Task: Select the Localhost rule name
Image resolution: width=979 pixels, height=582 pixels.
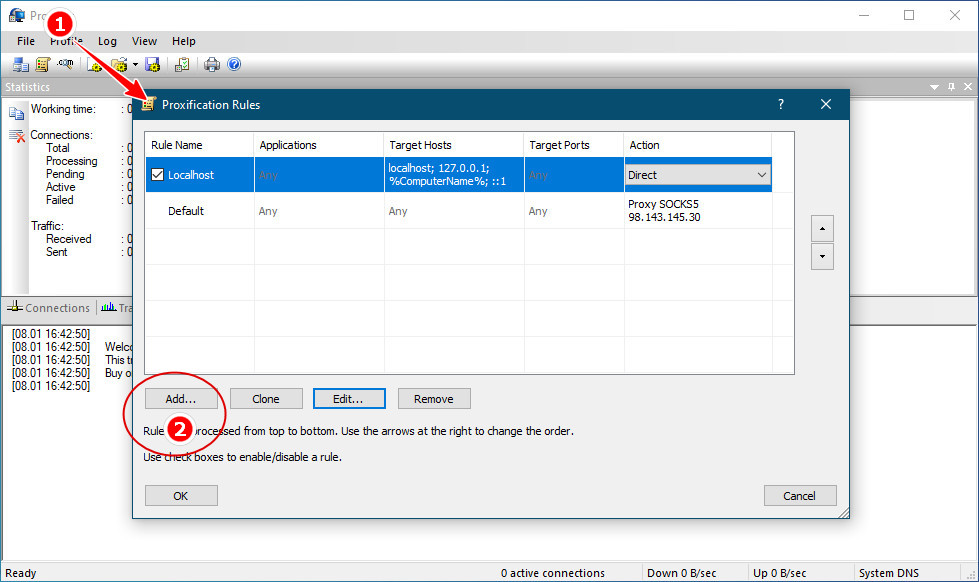Action: coord(191,175)
